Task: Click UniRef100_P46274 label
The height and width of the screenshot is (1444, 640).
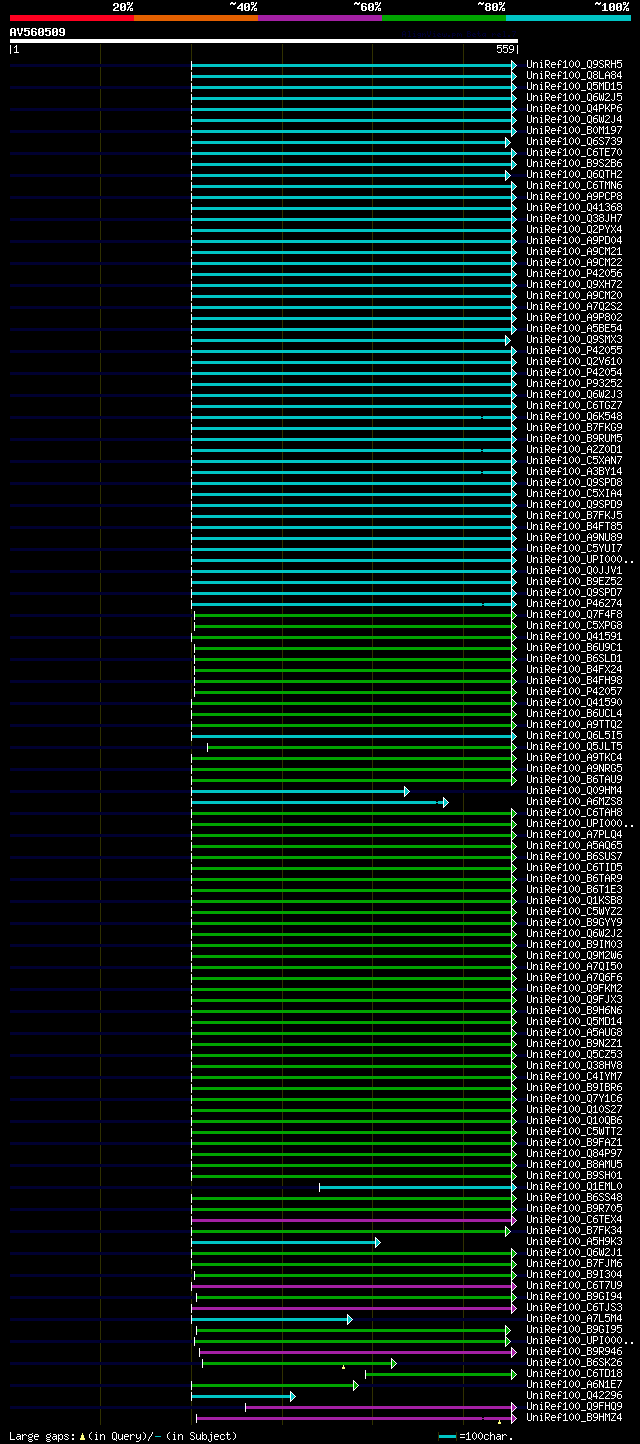Action: 574,603
